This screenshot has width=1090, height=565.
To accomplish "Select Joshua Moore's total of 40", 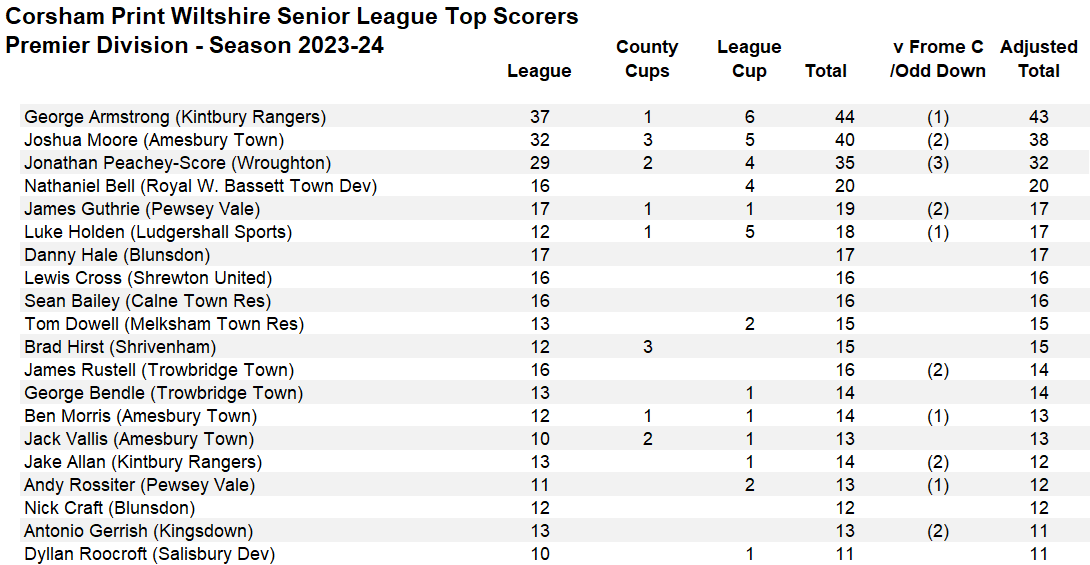I will tap(845, 140).
